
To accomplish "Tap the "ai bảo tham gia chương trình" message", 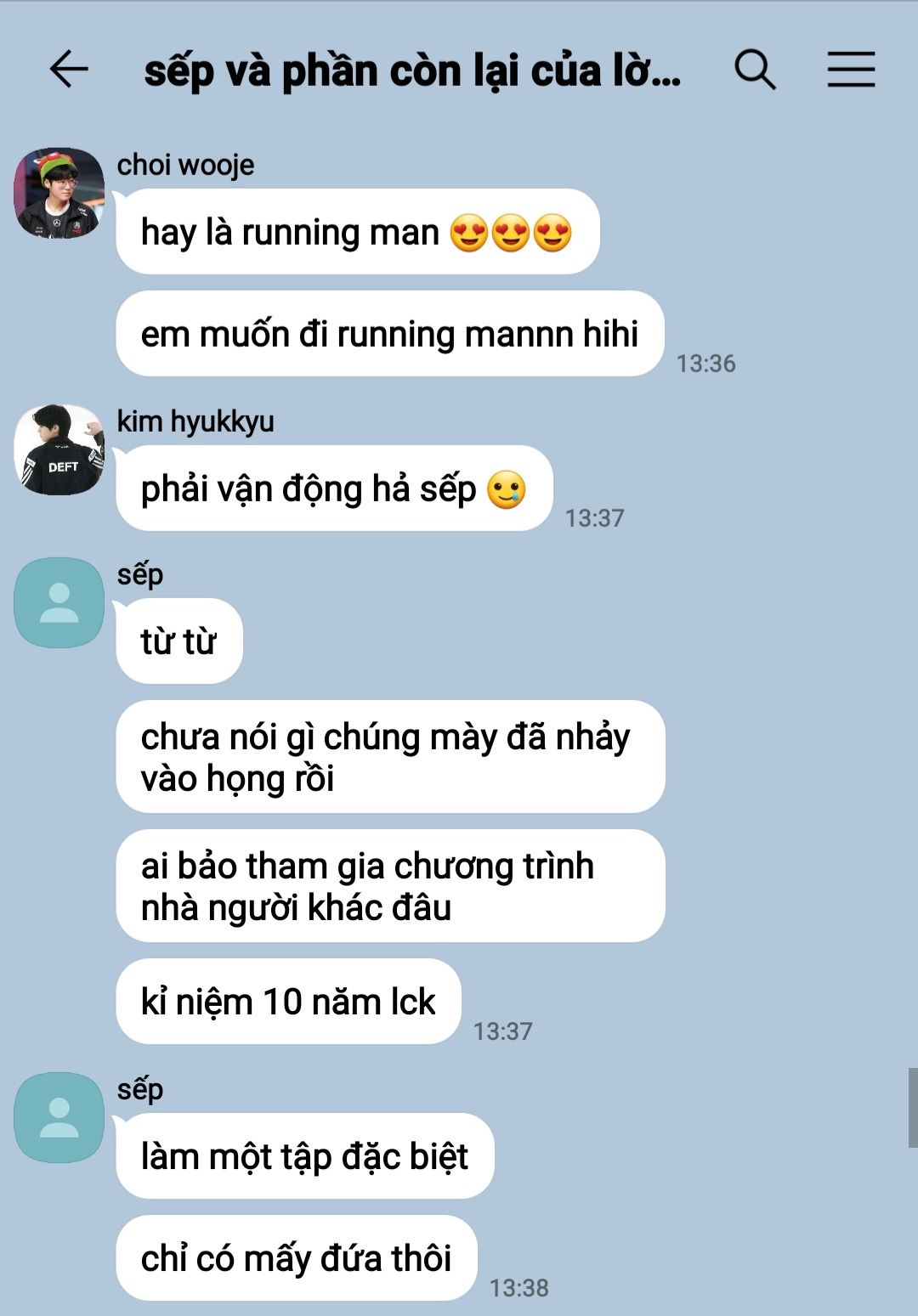I will click(x=390, y=885).
